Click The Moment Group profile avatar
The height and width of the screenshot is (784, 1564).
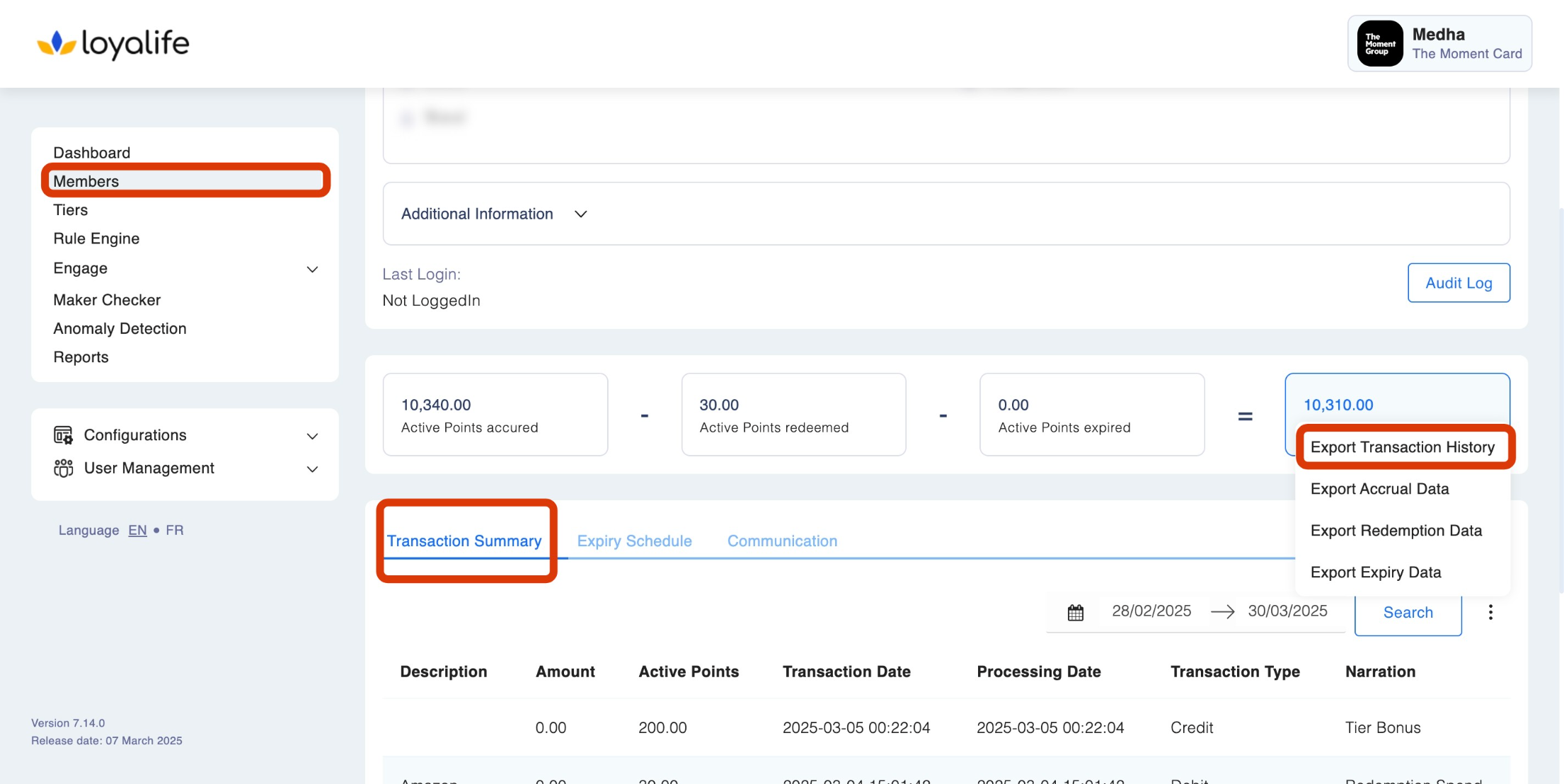1379,44
